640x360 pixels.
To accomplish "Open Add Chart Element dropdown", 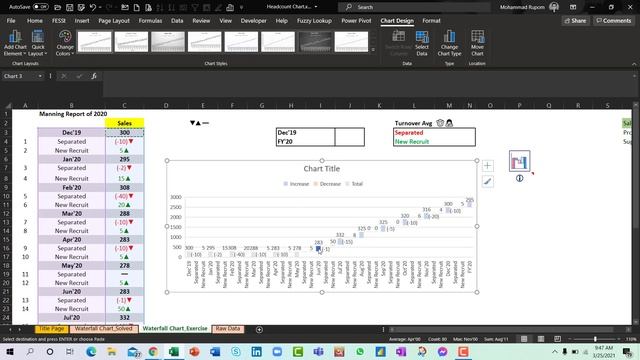I will pyautogui.click(x=15, y=43).
